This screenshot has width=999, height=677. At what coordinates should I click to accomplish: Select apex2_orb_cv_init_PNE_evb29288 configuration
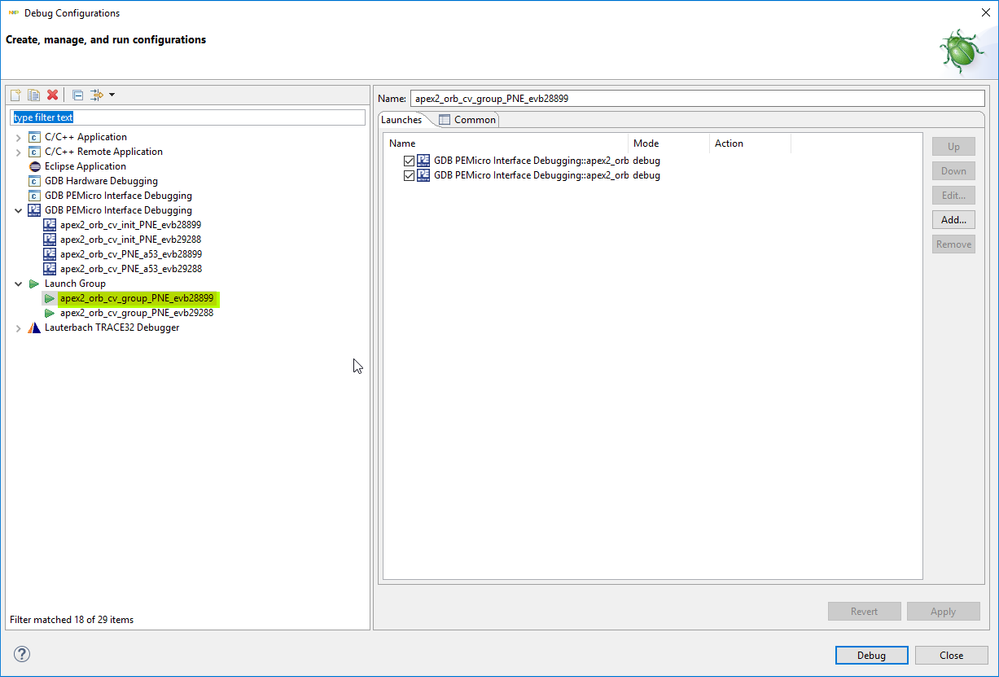[131, 239]
